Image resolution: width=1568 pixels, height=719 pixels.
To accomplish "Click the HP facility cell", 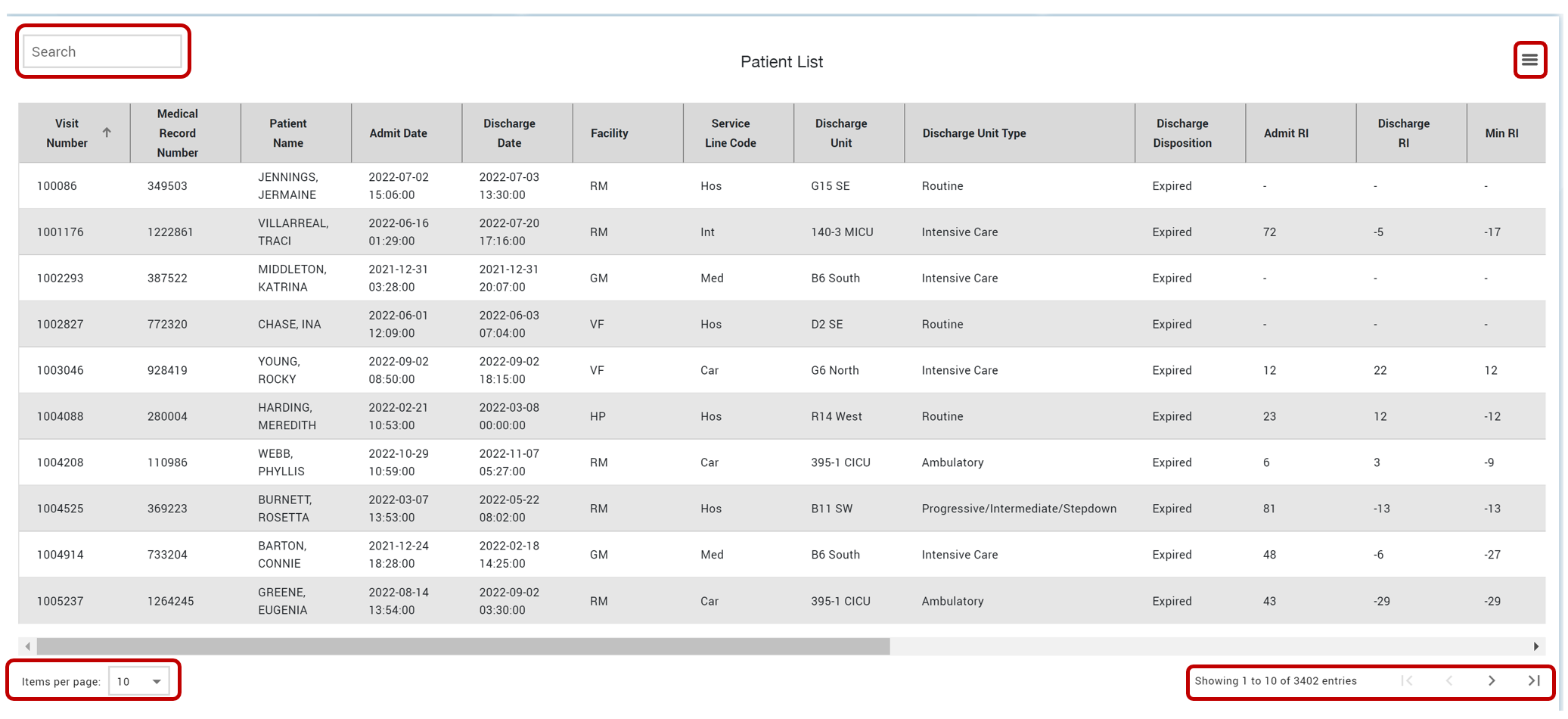I will pyautogui.click(x=598, y=417).
